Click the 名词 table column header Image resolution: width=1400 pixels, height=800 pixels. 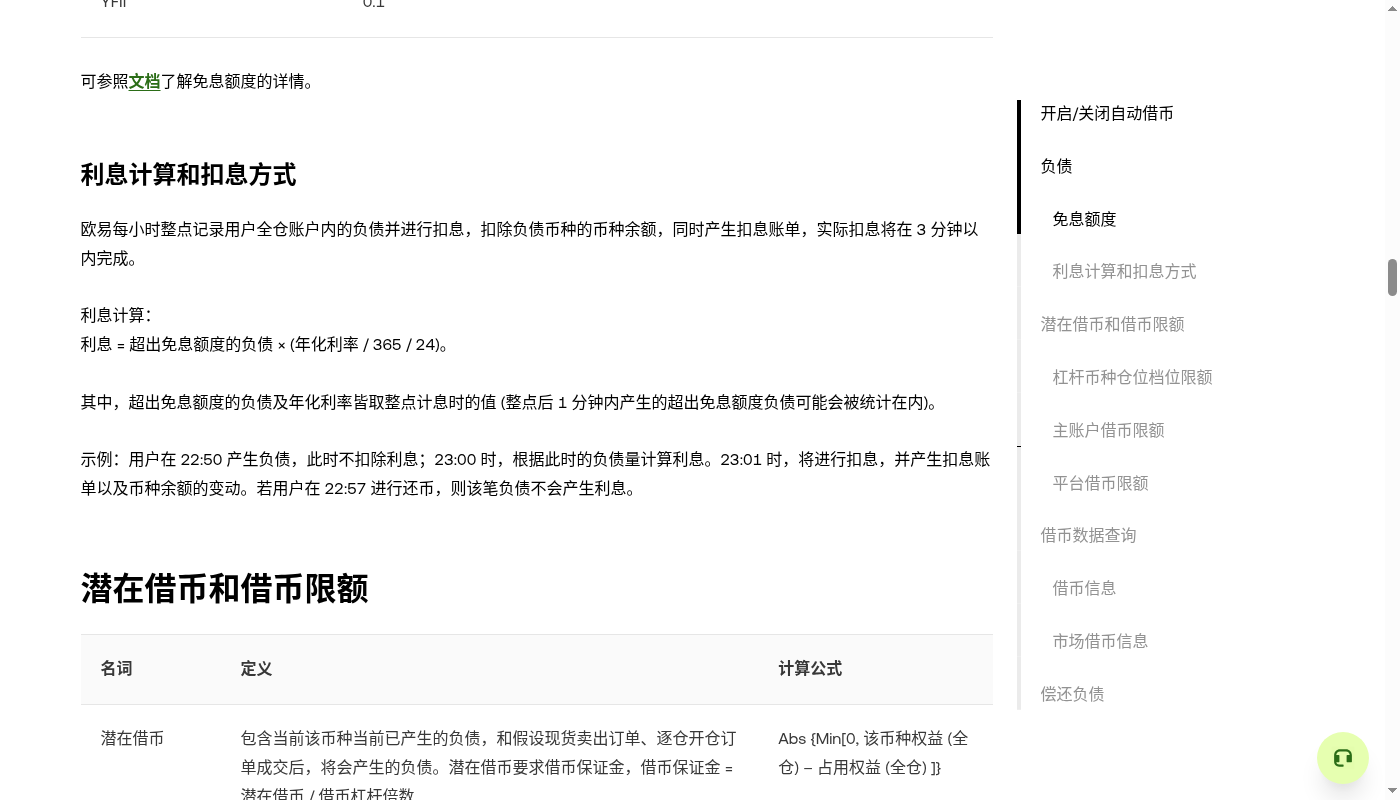(x=117, y=669)
